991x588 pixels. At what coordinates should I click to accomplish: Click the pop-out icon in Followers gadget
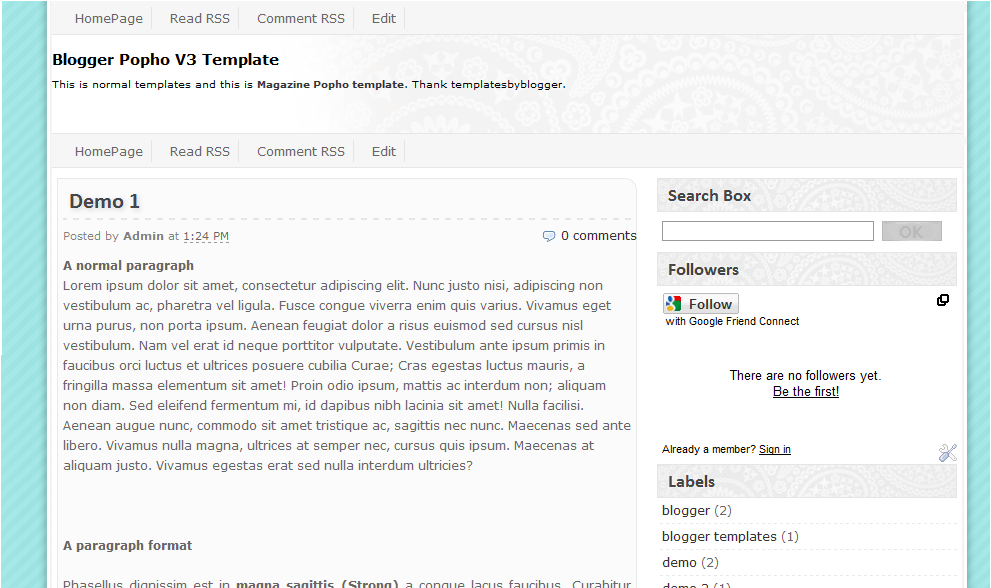942,300
